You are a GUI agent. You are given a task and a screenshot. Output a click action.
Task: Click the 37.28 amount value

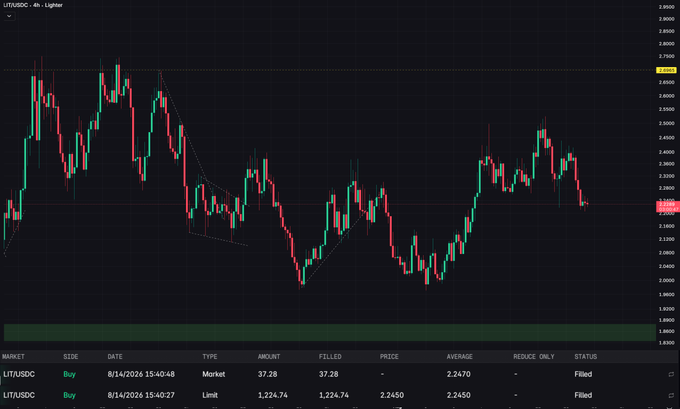click(x=267, y=374)
